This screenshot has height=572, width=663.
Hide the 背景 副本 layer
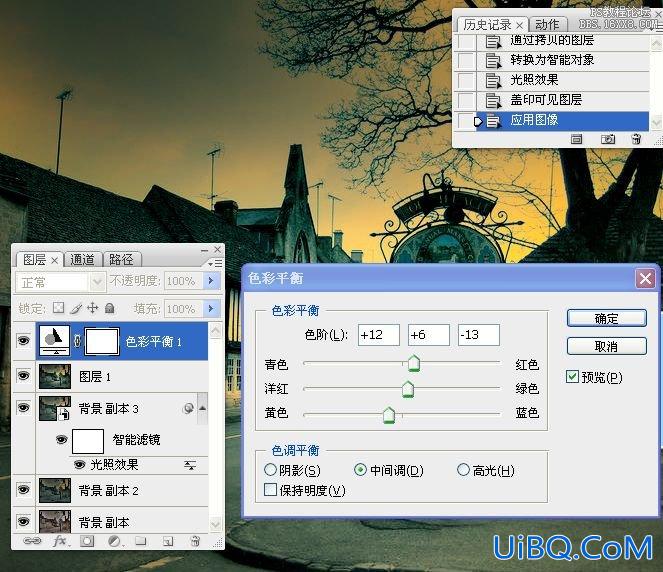point(24,521)
